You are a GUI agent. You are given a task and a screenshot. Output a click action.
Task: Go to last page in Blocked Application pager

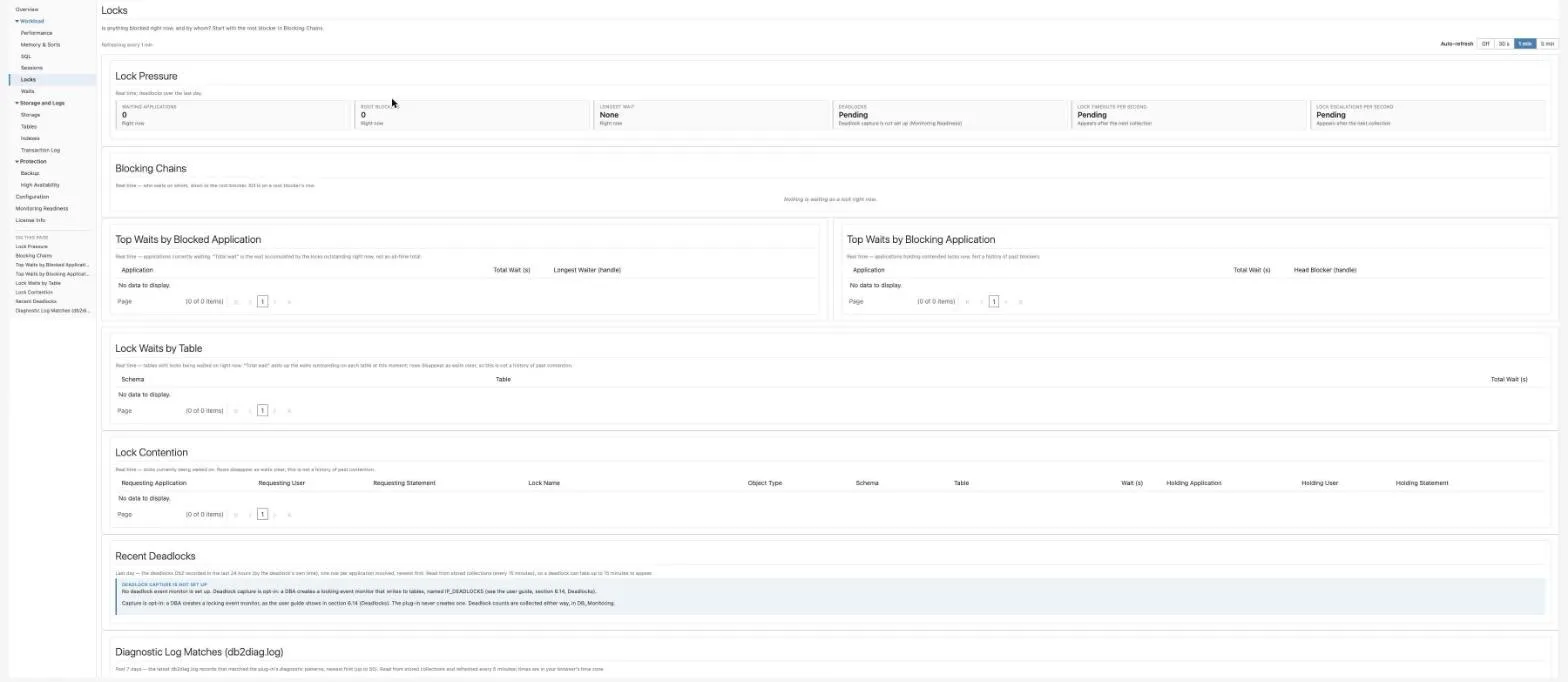click(x=289, y=301)
